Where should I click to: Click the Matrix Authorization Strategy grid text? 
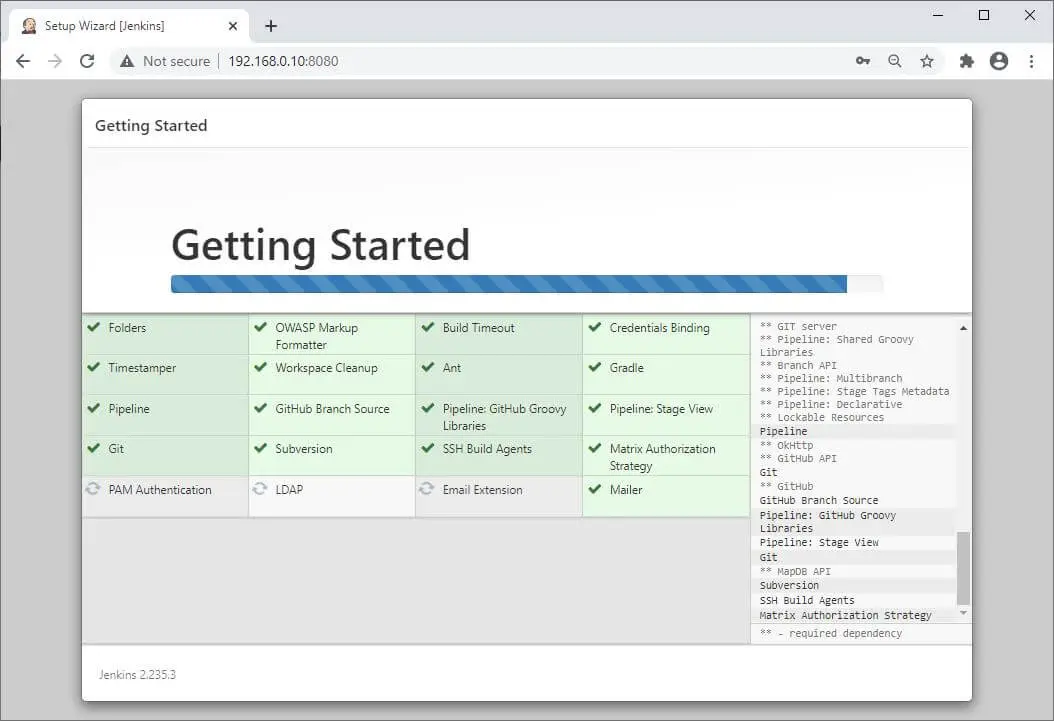(662, 457)
